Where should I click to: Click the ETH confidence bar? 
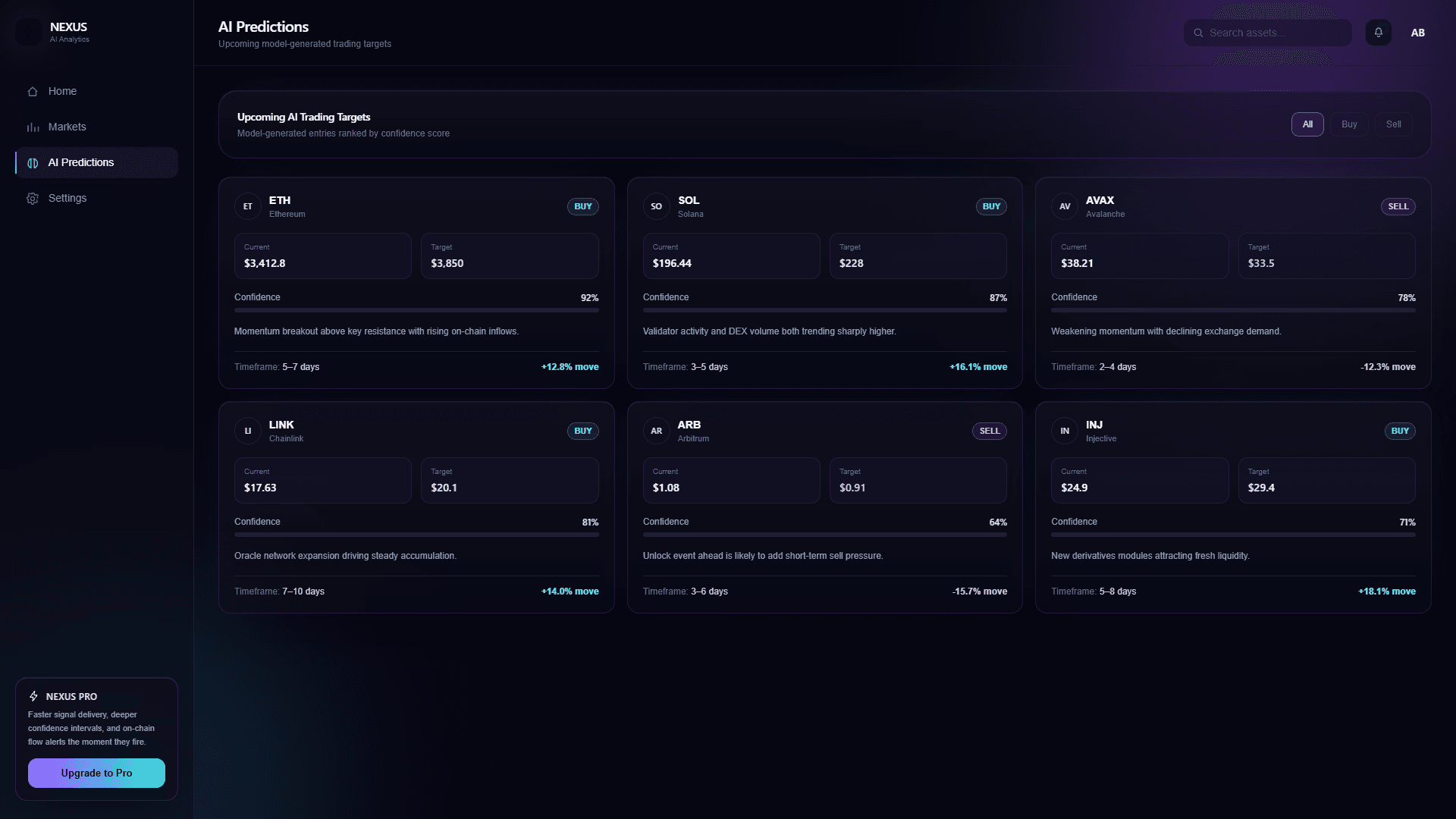tap(416, 310)
